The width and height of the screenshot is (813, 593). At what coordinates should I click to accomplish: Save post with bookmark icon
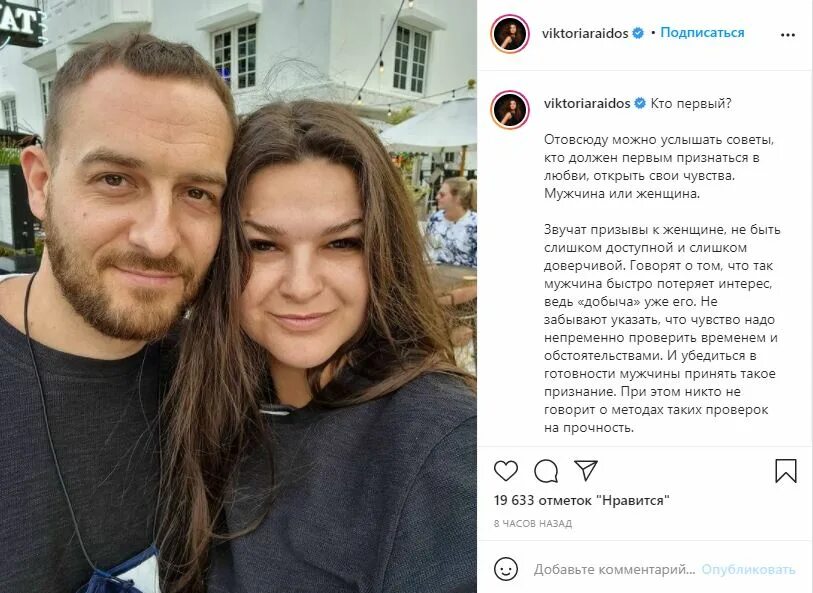(786, 471)
